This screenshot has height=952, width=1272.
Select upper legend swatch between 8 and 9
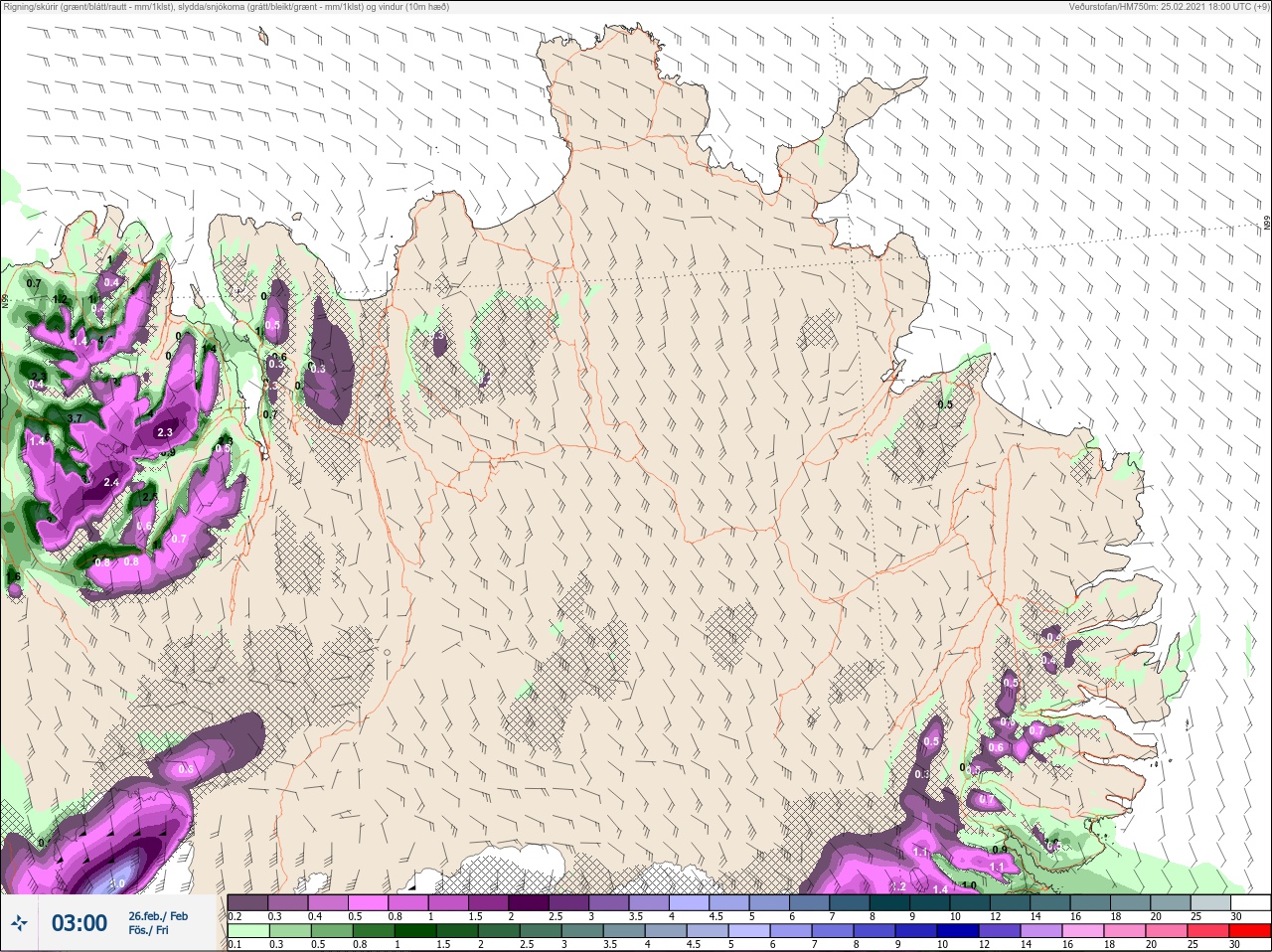889,902
